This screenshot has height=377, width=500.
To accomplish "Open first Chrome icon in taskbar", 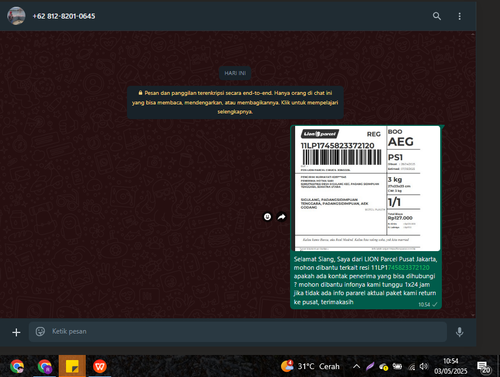I will coord(17,366).
